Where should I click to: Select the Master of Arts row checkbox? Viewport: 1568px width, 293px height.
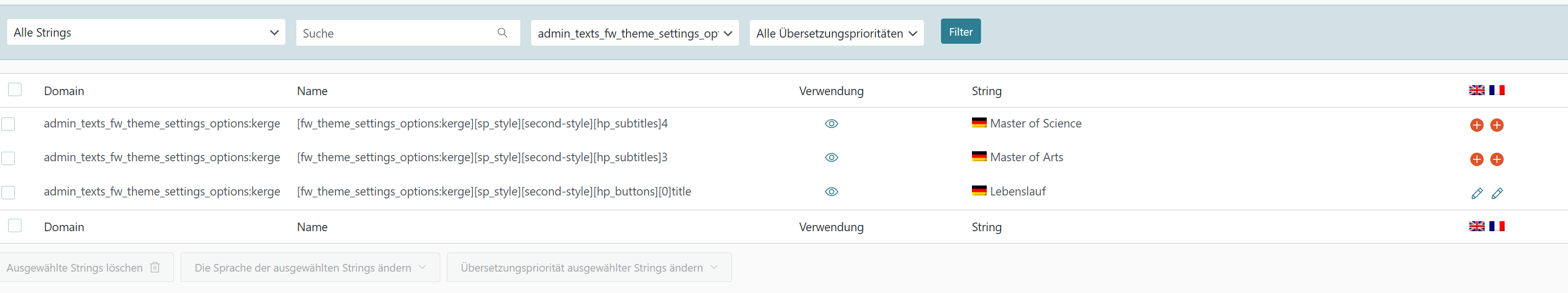click(8, 158)
